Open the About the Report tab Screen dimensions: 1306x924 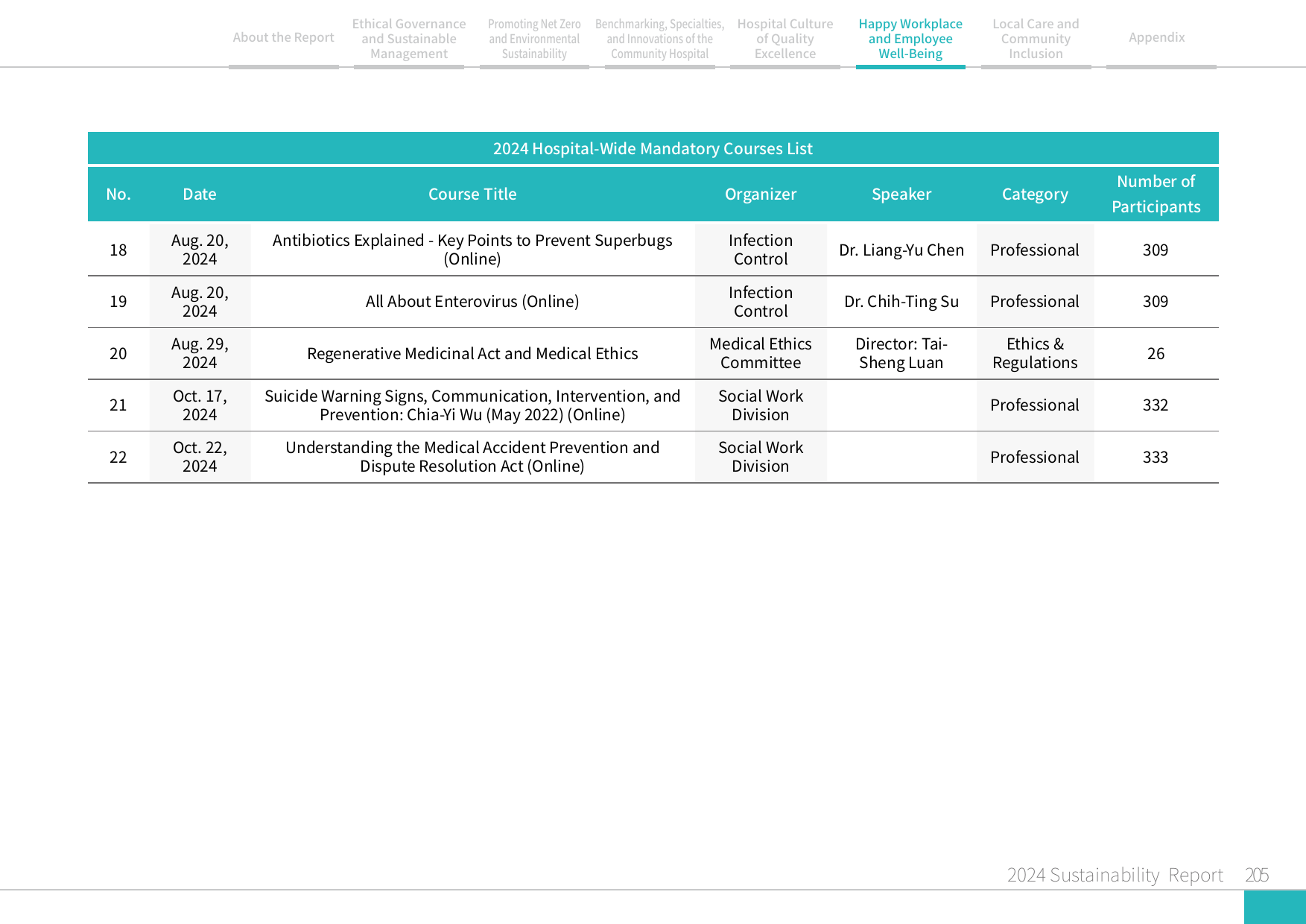click(x=283, y=37)
